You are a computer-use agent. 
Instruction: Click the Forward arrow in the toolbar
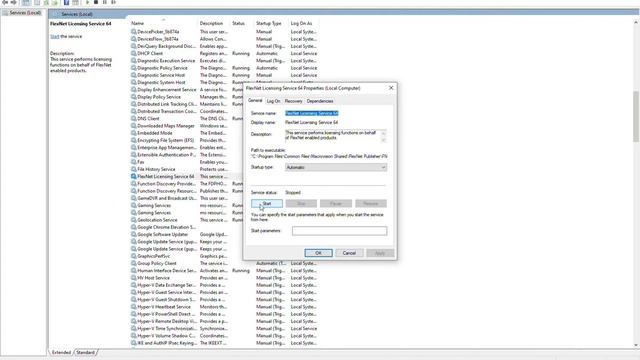click(13, 2)
